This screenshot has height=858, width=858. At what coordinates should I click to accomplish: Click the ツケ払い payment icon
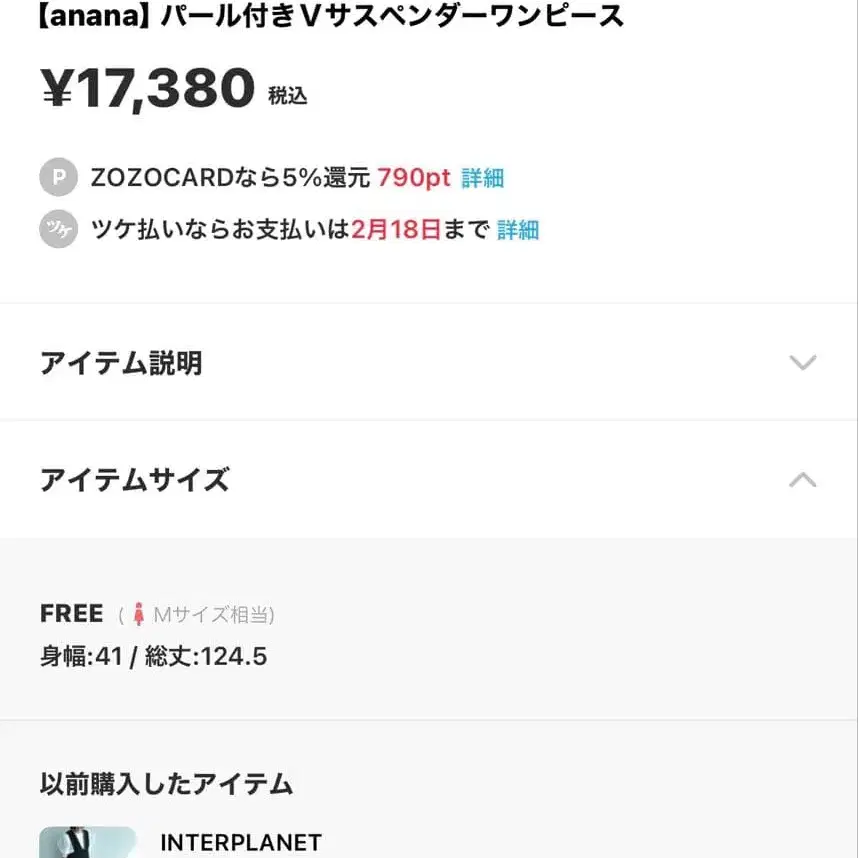[58, 229]
